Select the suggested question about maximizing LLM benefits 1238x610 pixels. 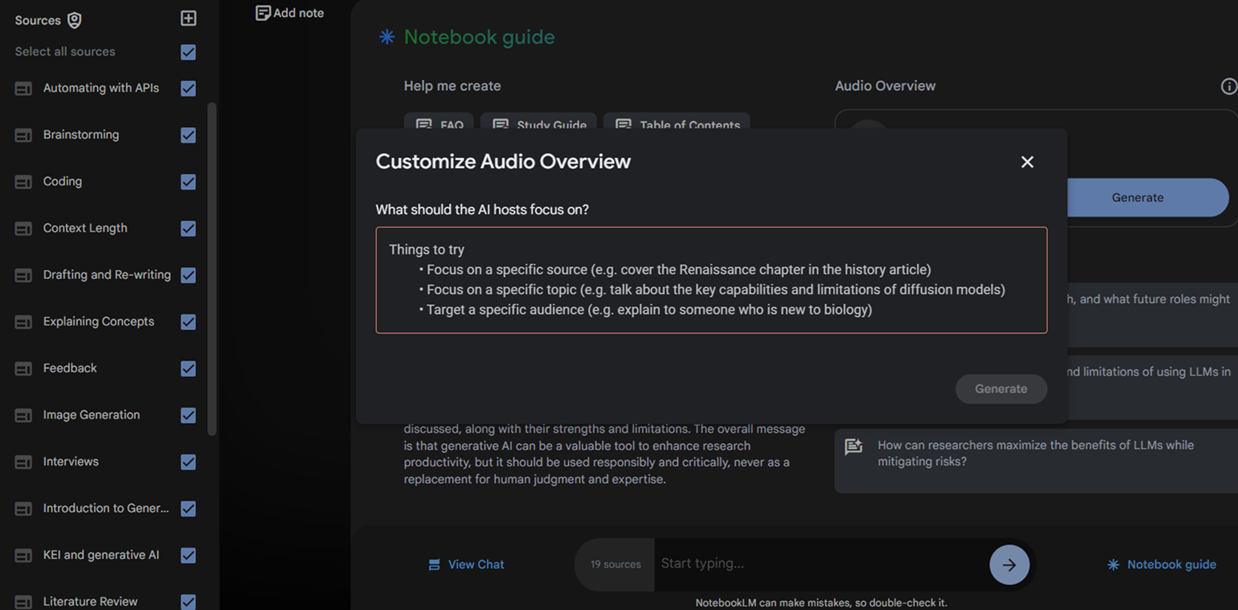1035,453
